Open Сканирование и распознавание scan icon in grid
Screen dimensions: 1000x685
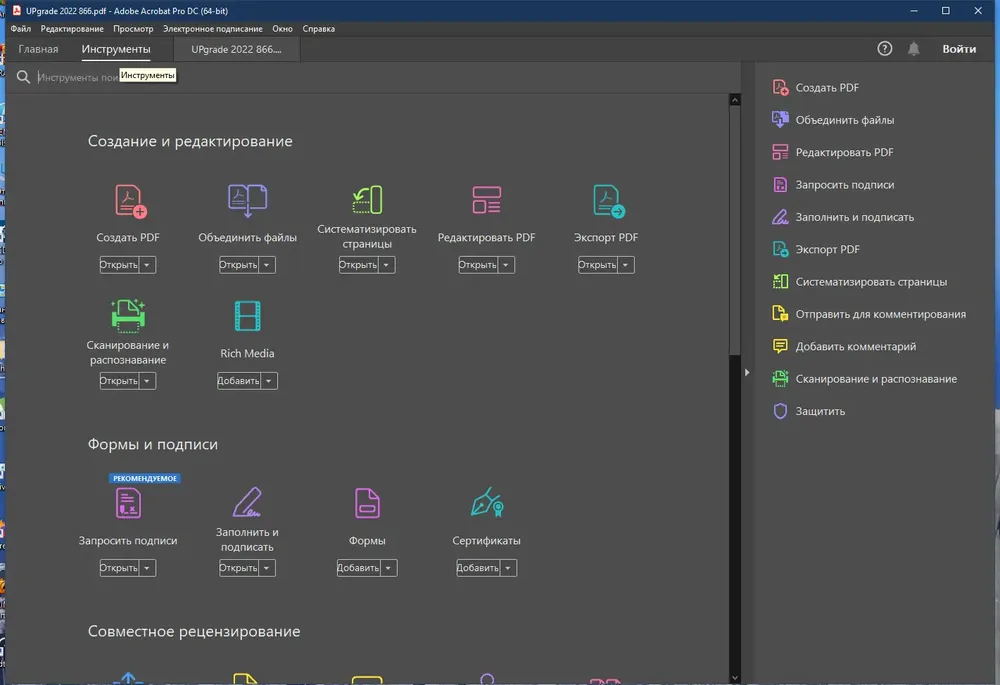tap(128, 316)
